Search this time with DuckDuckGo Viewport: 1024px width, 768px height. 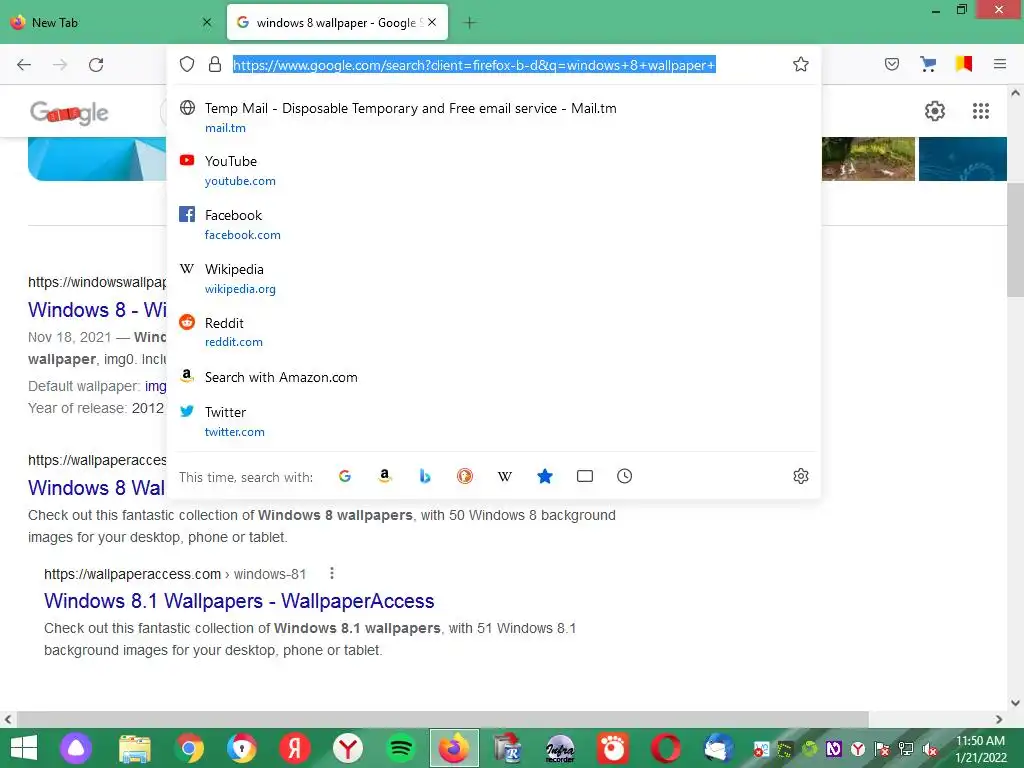[x=464, y=476]
